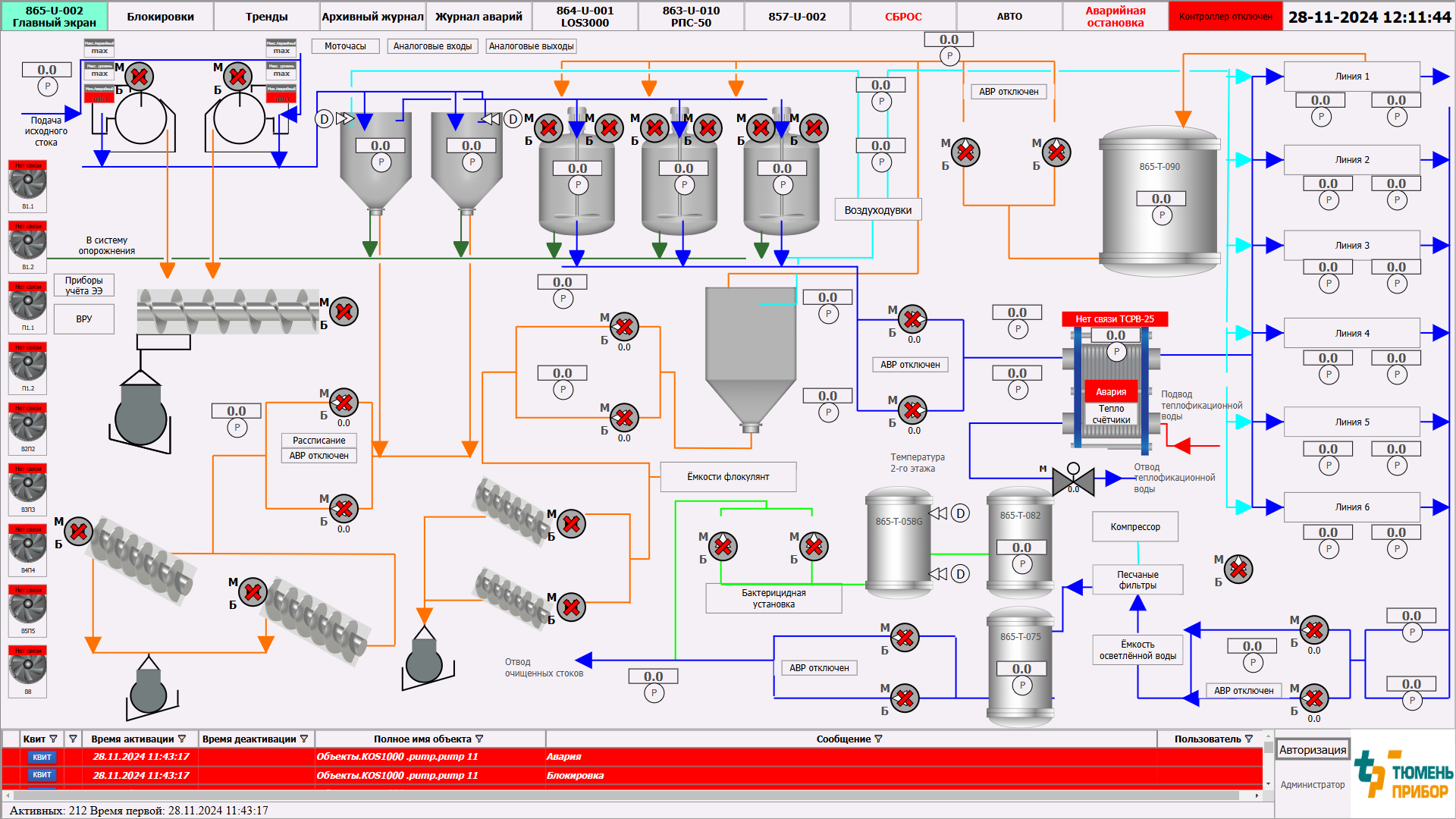The image size is (1456, 819).
Task: Click the heat exchanger Авария indicator
Action: (x=1110, y=391)
